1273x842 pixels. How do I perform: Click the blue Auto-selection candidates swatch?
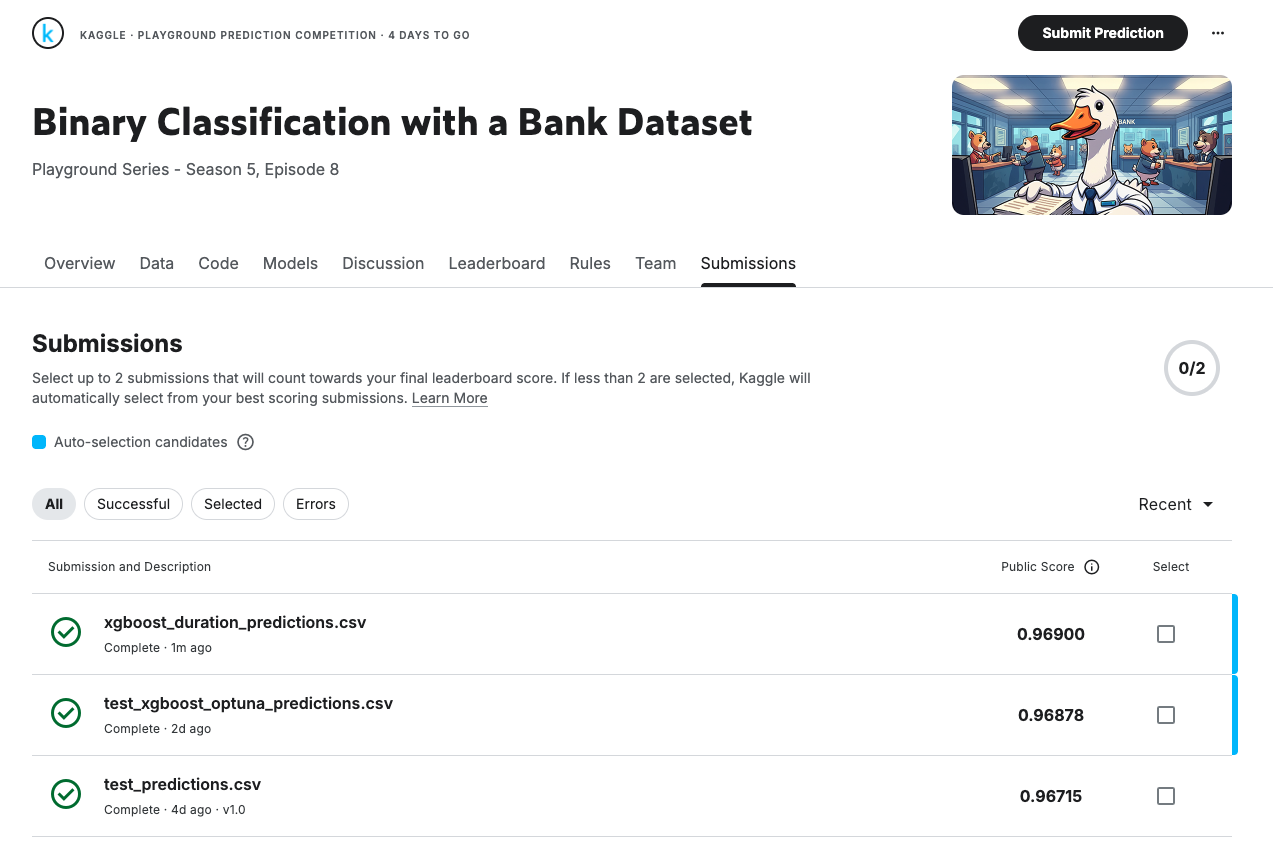pyautogui.click(x=39, y=442)
